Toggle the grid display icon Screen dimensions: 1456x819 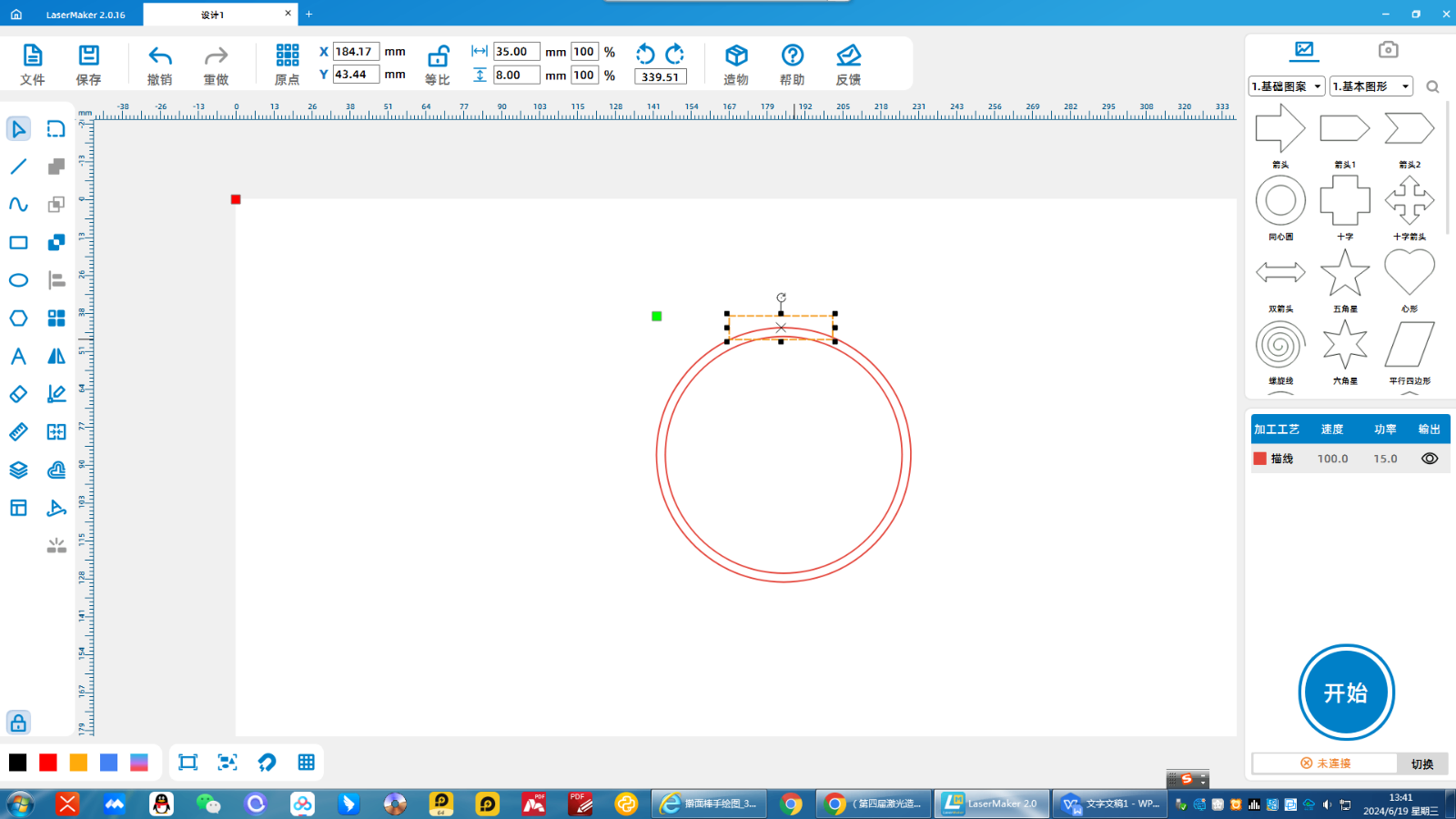coord(306,763)
